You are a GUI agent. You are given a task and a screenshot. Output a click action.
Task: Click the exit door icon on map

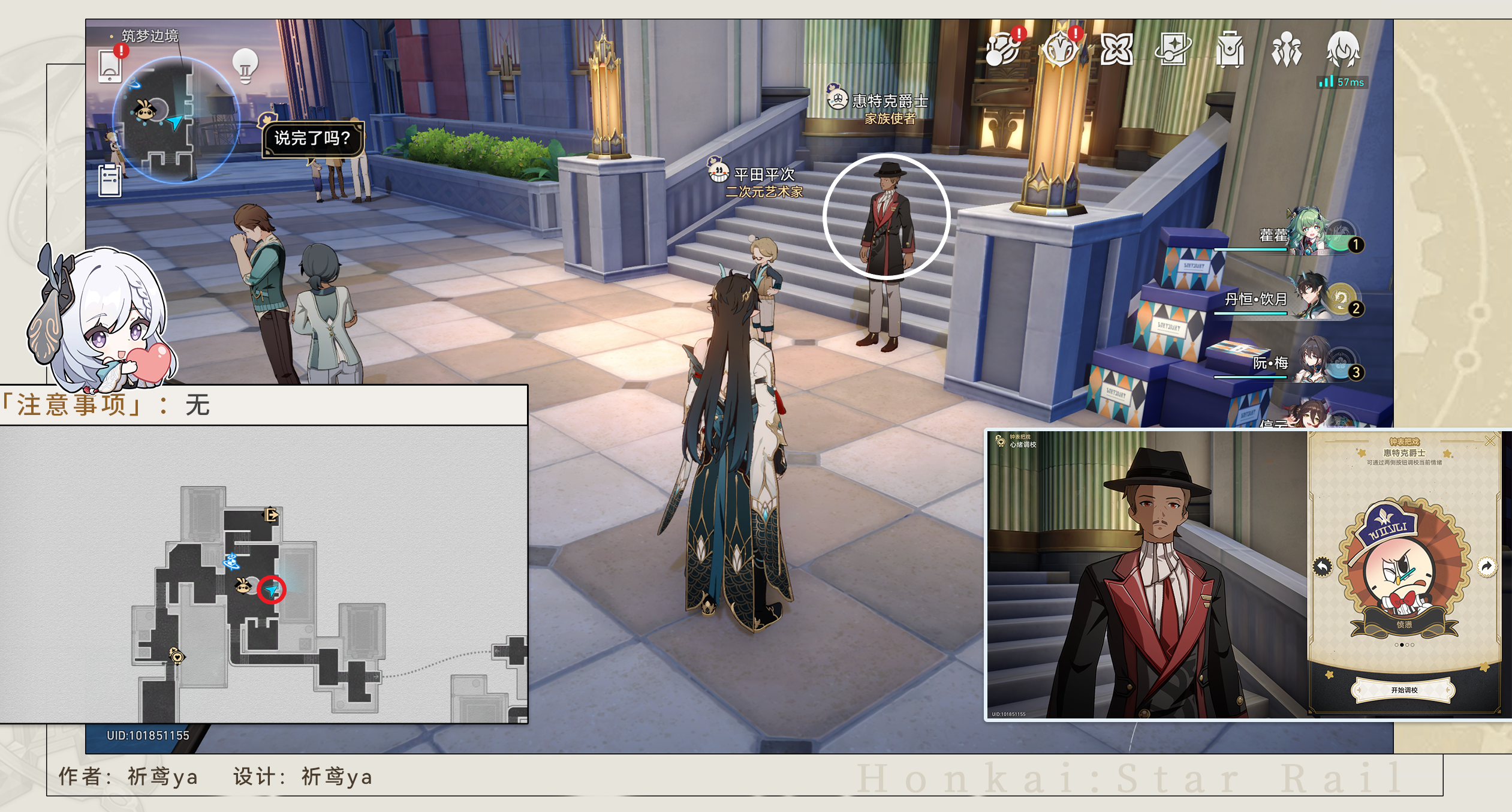click(272, 515)
